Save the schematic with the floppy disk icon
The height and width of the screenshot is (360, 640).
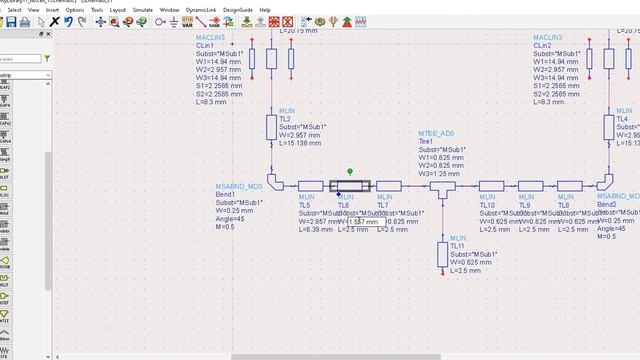[x=11, y=22]
